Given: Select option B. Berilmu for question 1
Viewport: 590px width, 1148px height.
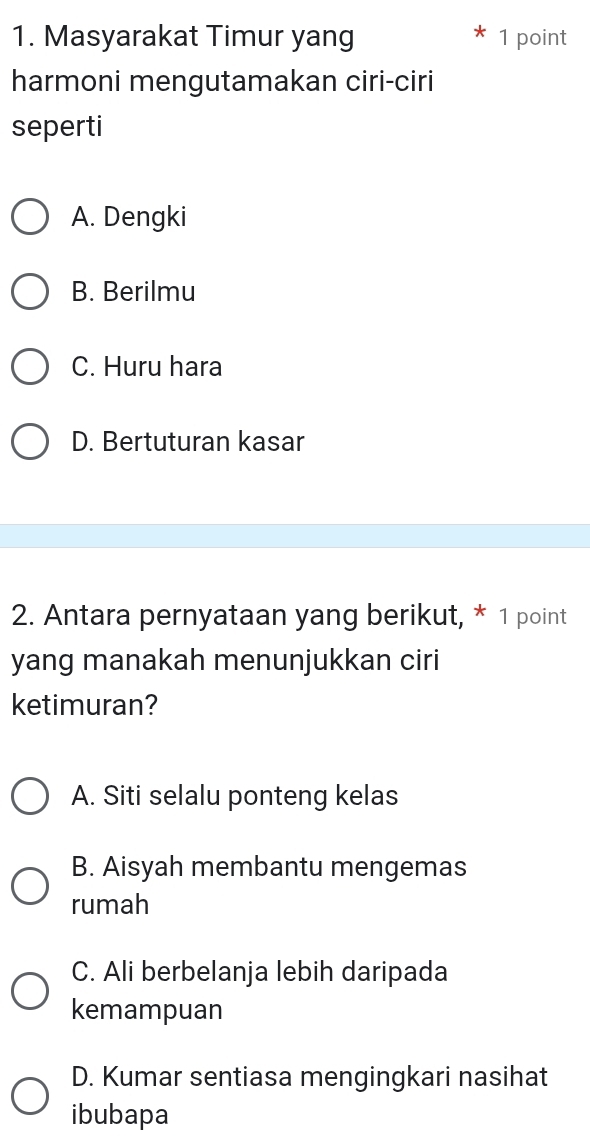Looking at the screenshot, I should point(30,292).
